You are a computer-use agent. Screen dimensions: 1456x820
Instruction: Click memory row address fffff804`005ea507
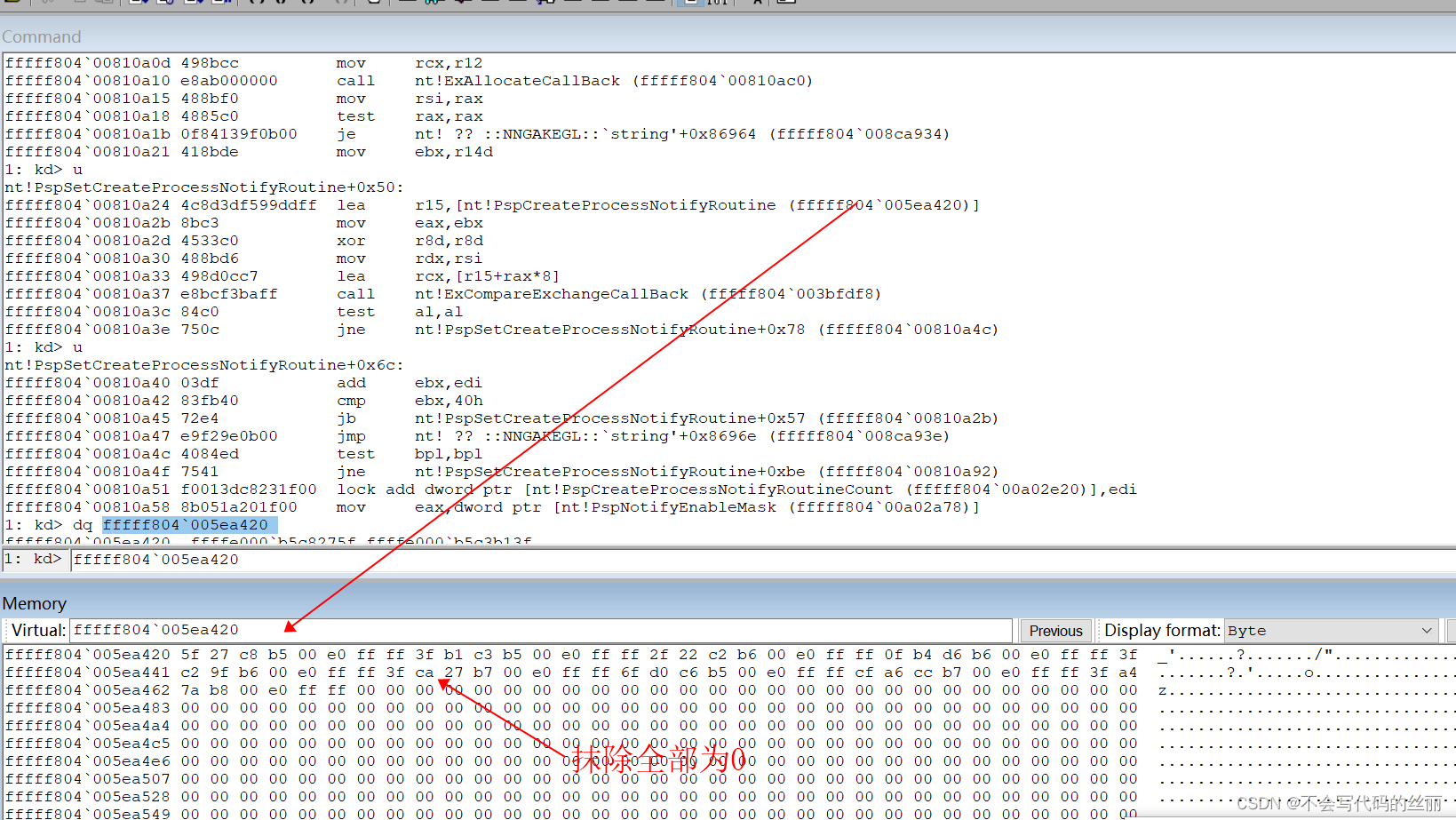pos(88,779)
